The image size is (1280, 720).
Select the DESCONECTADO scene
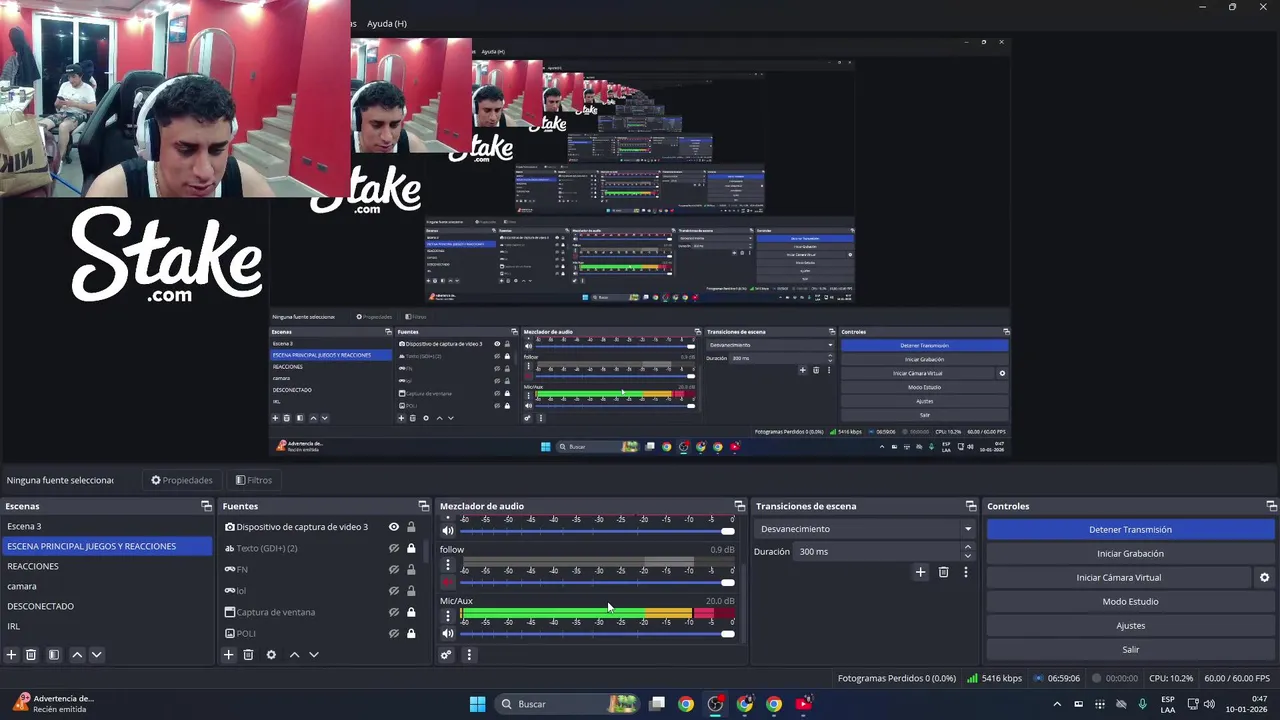(x=106, y=606)
